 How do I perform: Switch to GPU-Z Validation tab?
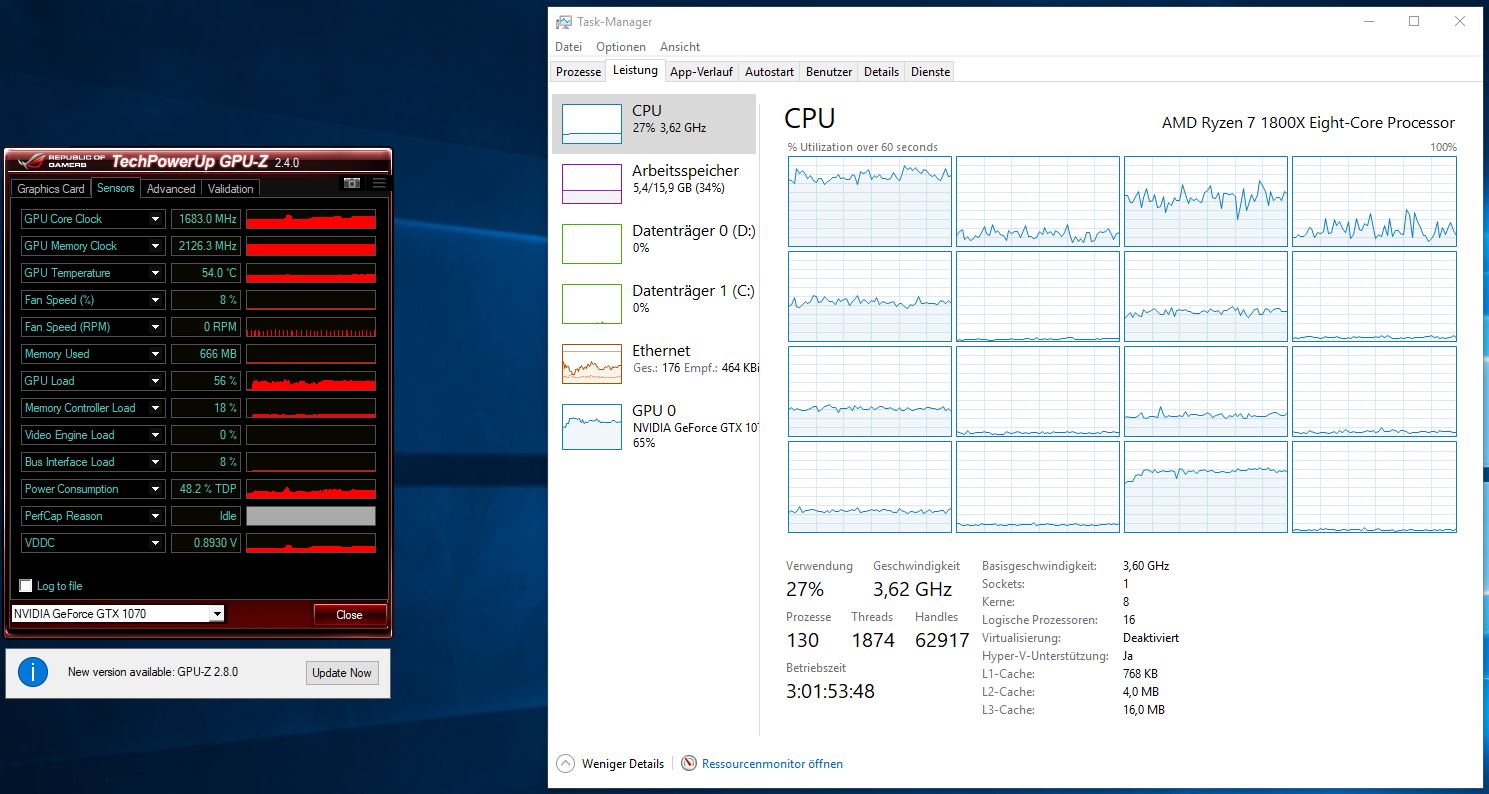[231, 189]
